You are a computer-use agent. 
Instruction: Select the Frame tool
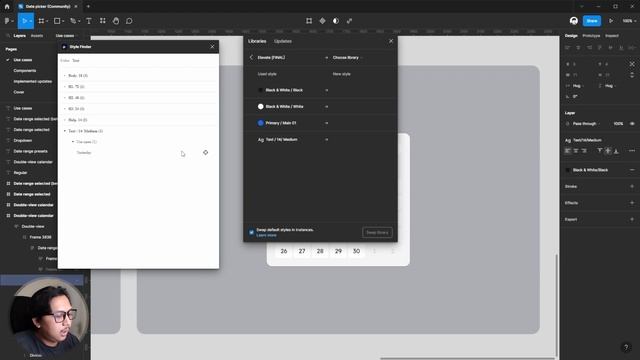click(41, 21)
